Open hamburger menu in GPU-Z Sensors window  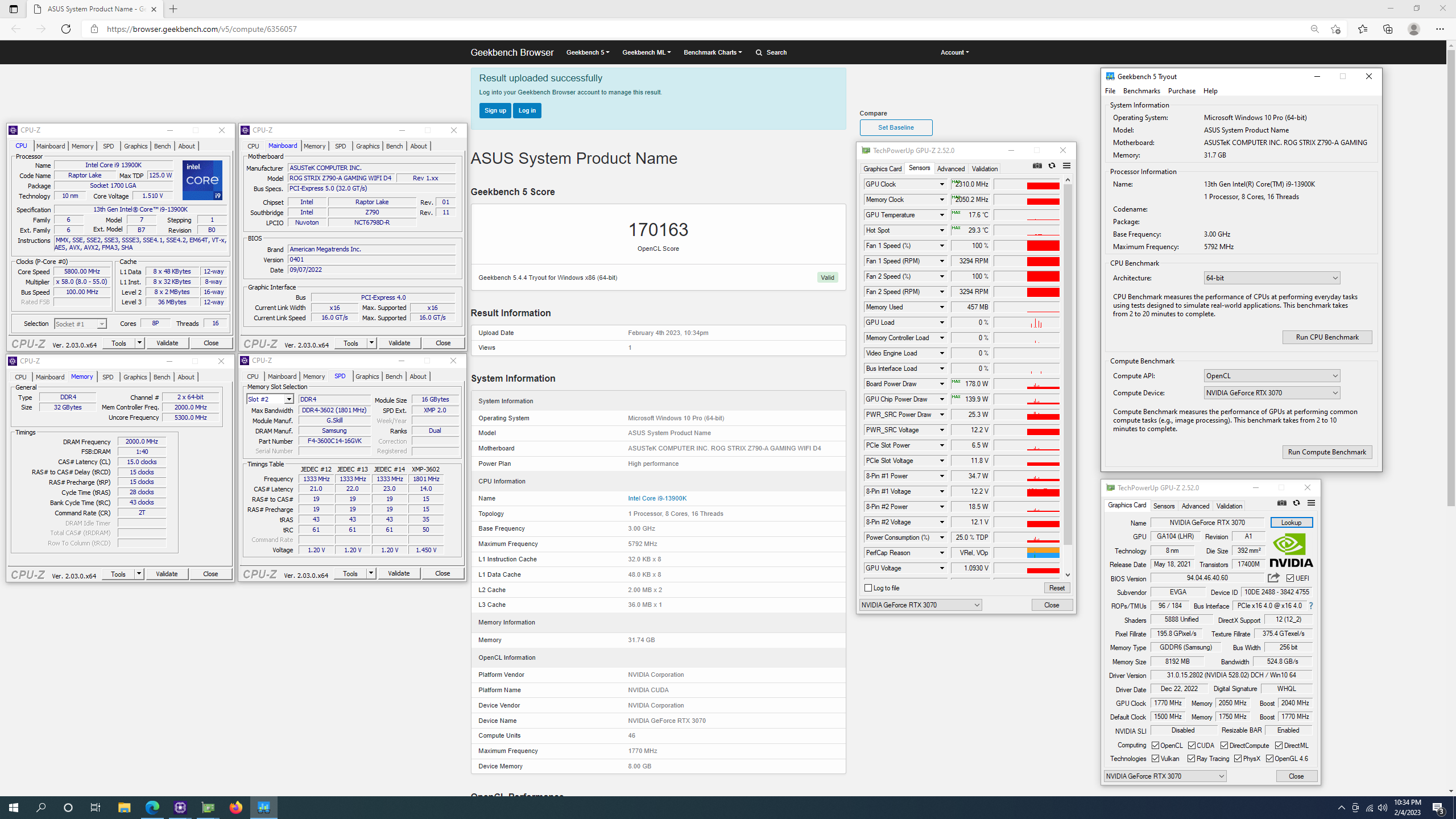1066,166
